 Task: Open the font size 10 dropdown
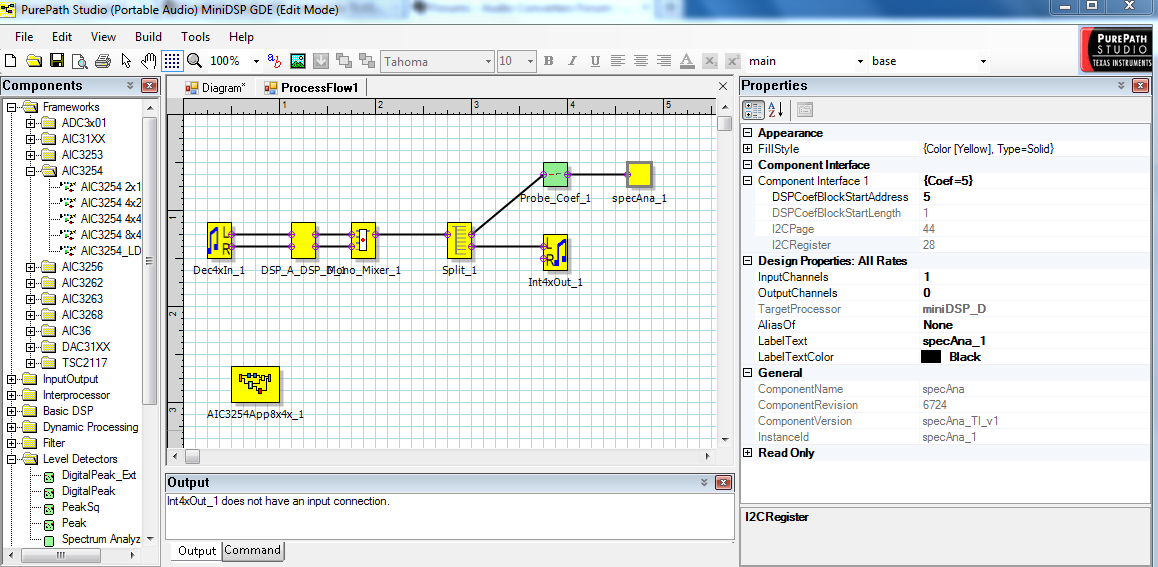pyautogui.click(x=530, y=61)
